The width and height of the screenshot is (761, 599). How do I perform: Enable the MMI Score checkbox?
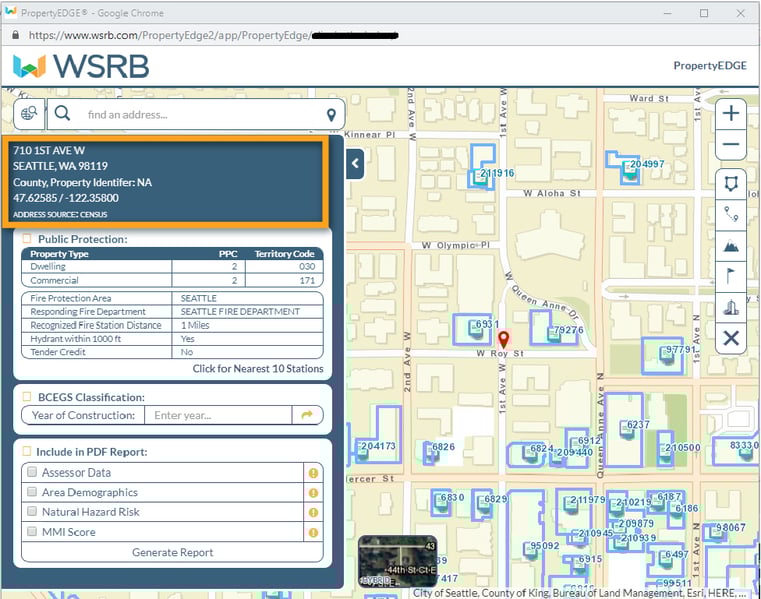[x=32, y=531]
